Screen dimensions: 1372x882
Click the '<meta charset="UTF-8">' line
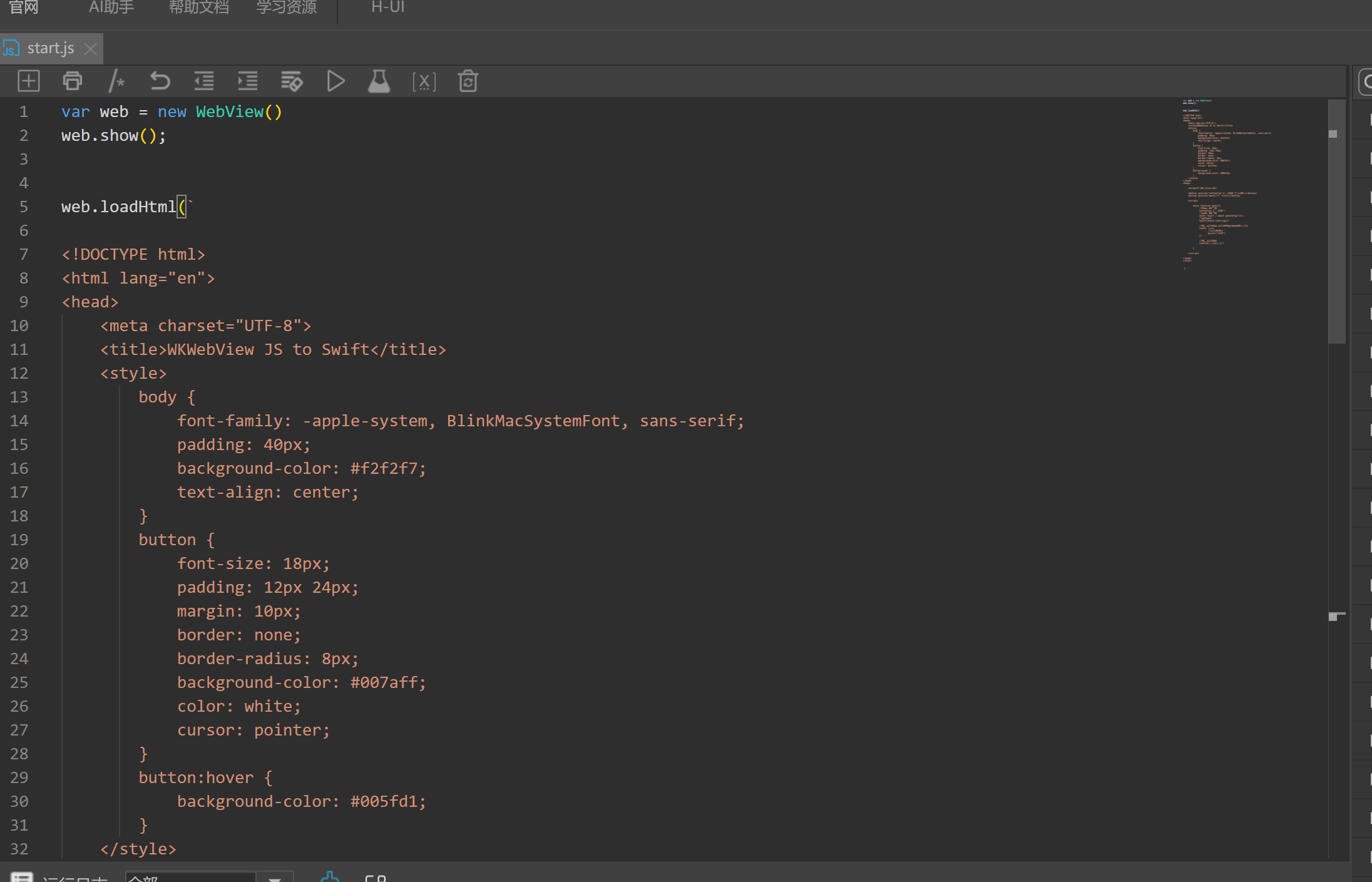coord(206,326)
